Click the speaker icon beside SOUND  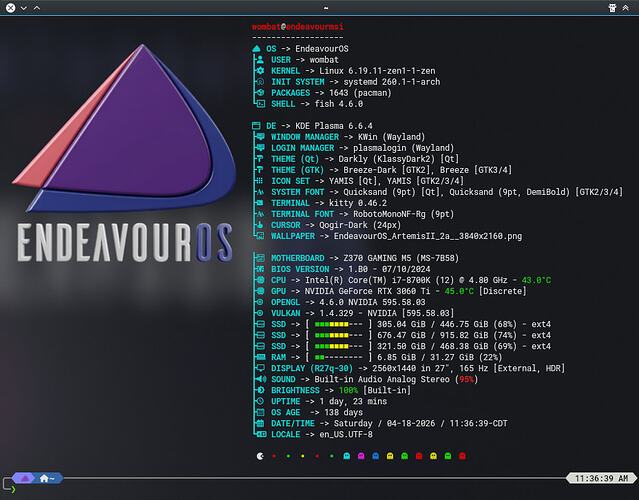261,379
